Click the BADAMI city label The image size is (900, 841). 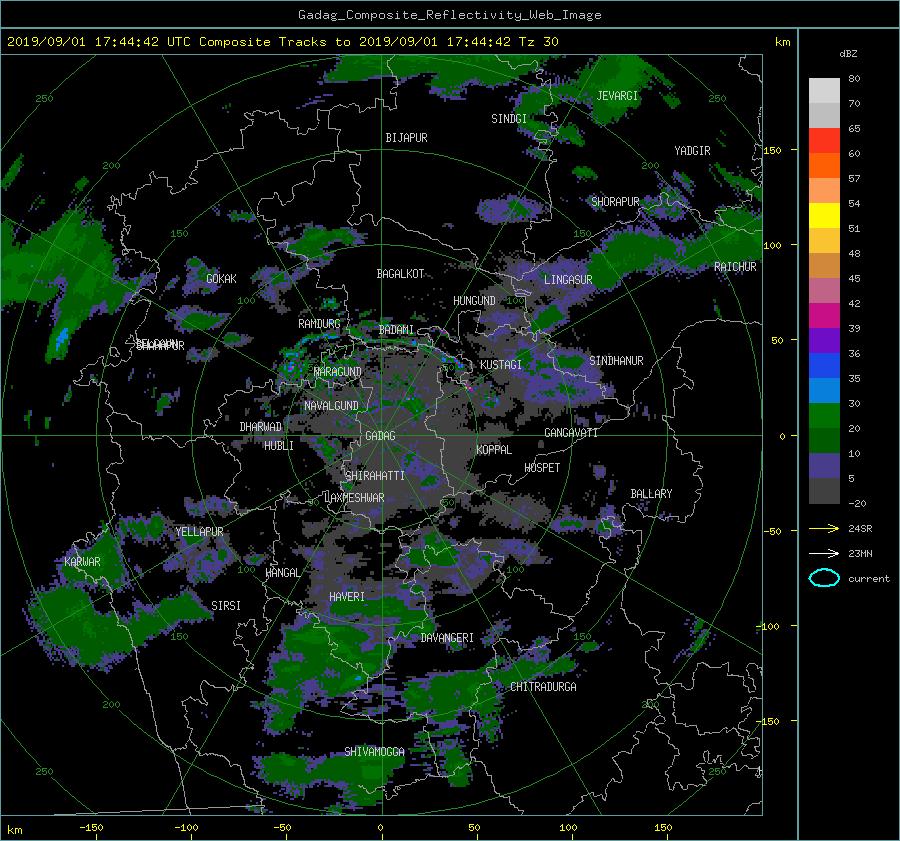click(x=396, y=330)
